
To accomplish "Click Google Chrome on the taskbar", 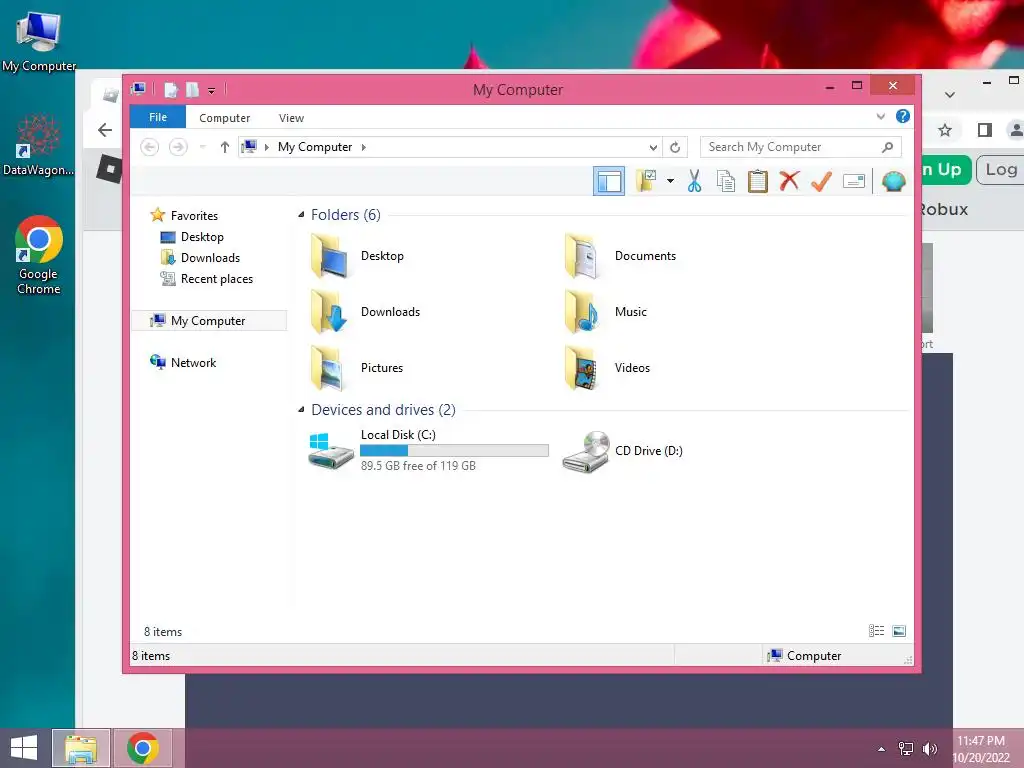I will [143, 748].
